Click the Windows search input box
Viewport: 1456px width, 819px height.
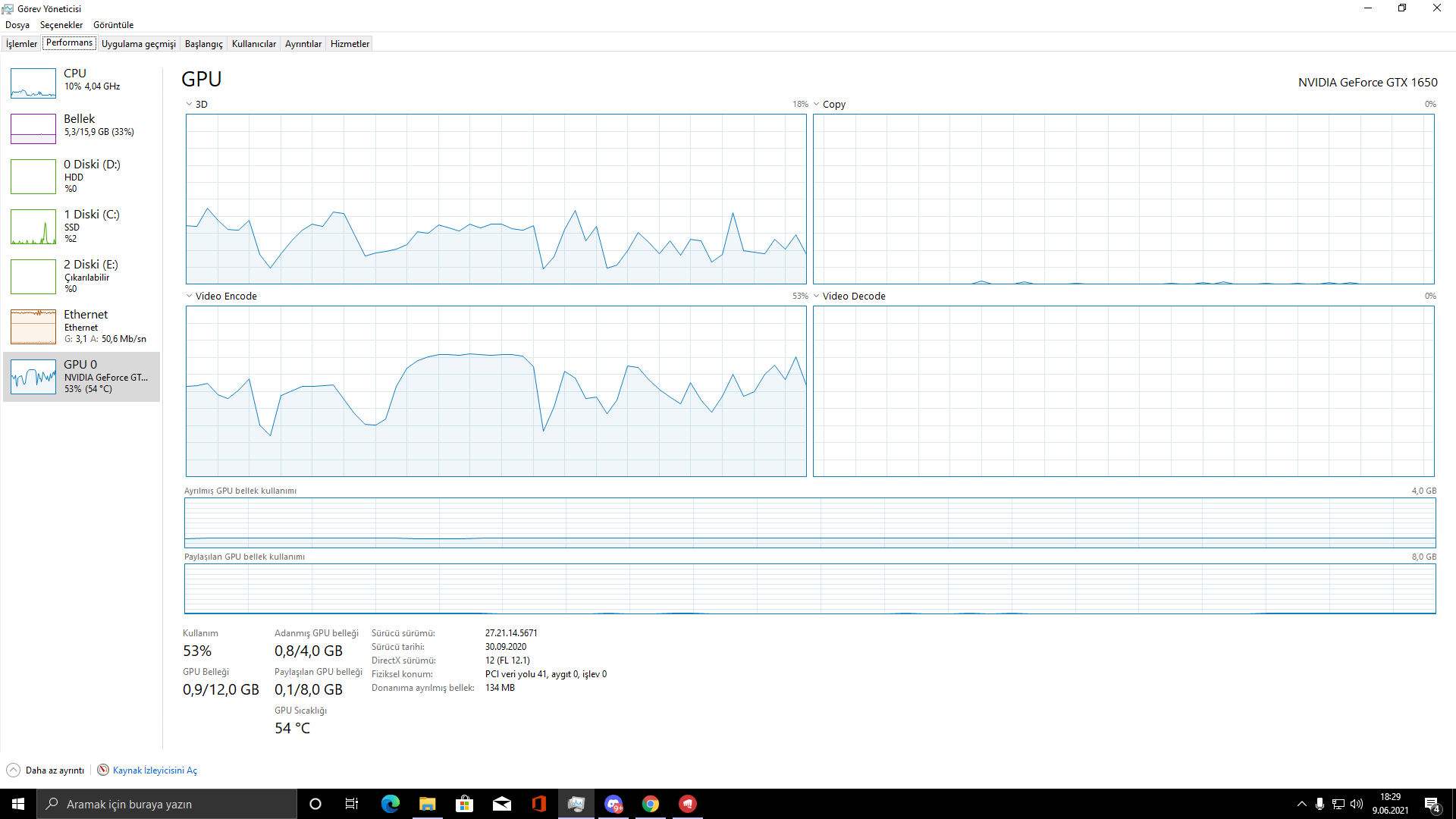pyautogui.click(x=167, y=804)
